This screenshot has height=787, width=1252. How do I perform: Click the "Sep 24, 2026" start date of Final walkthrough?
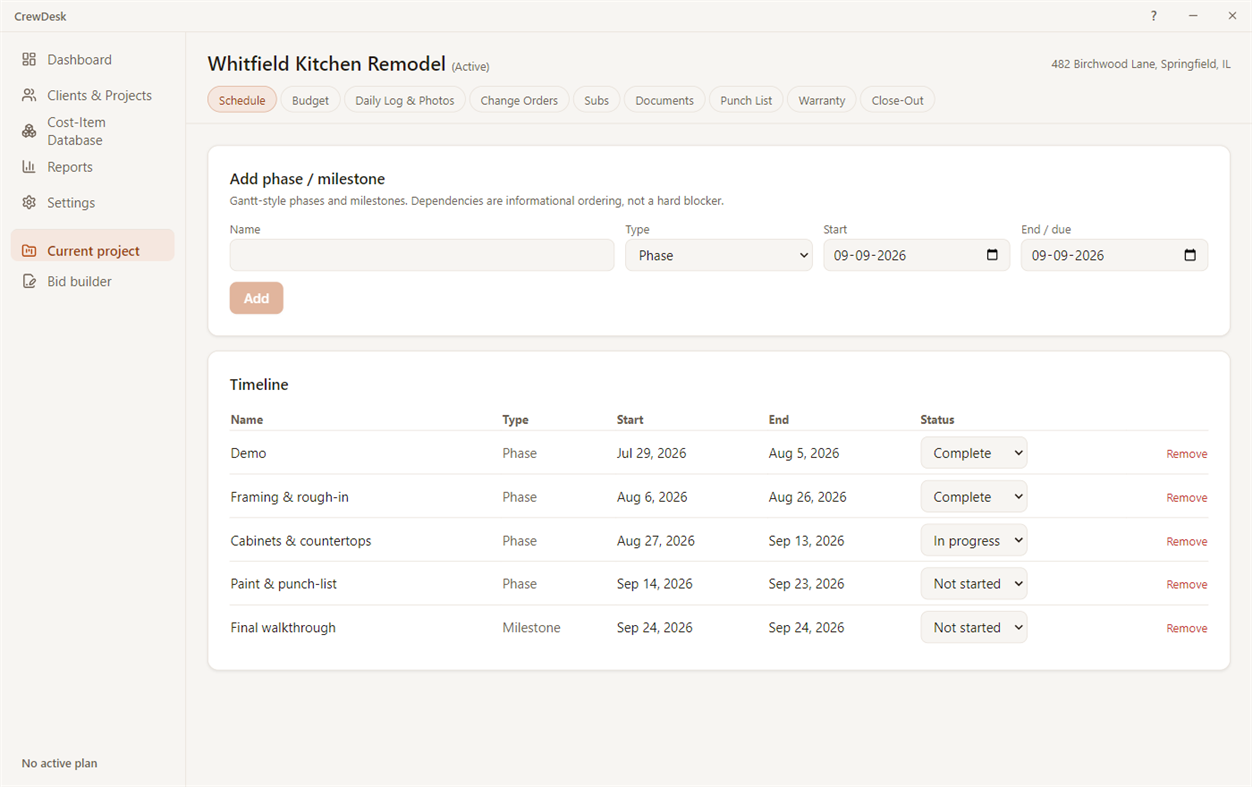click(x=655, y=628)
